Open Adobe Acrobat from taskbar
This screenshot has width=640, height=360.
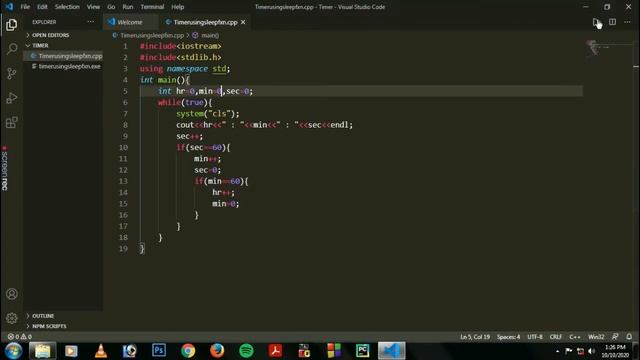275,351
